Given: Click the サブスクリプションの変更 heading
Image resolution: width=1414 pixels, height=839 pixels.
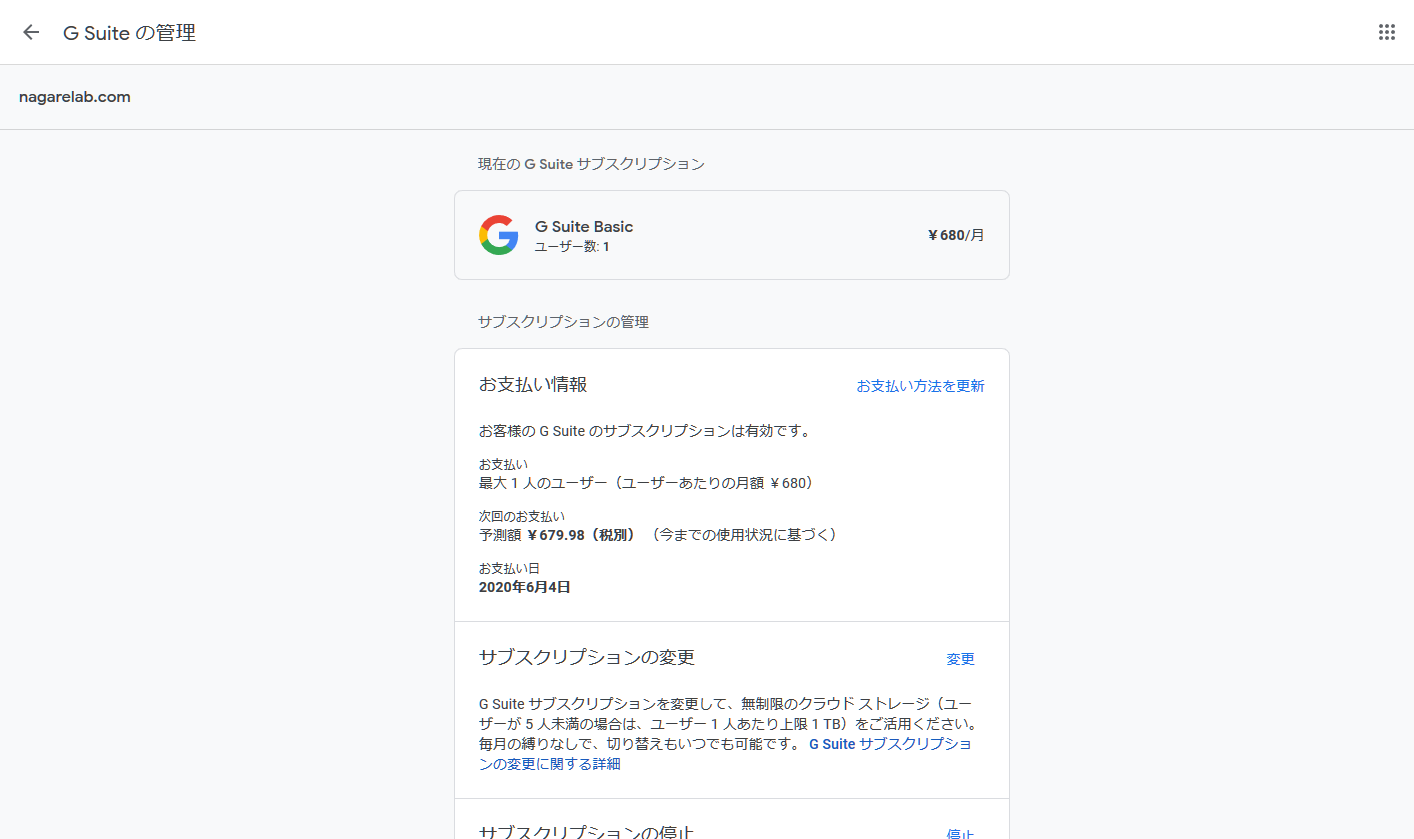Looking at the screenshot, I should click(587, 657).
